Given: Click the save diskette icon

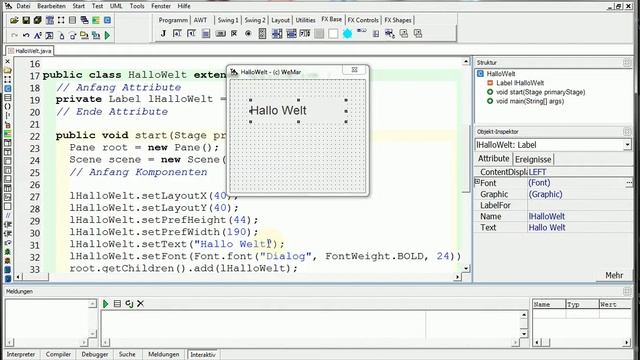Looking at the screenshot, I should (x=26, y=20).
